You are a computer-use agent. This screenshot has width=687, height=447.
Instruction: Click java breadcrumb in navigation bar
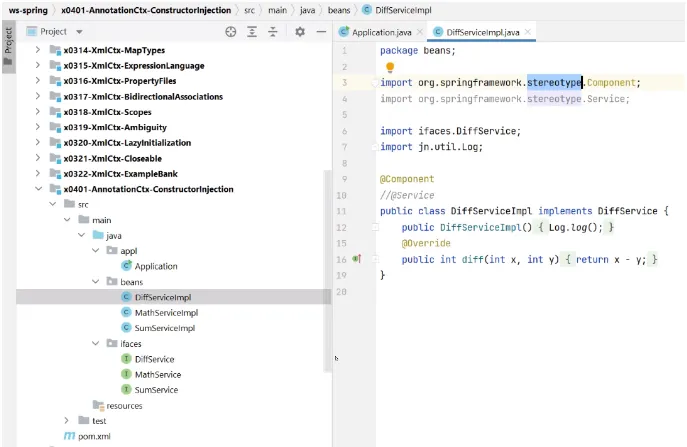[308, 10]
